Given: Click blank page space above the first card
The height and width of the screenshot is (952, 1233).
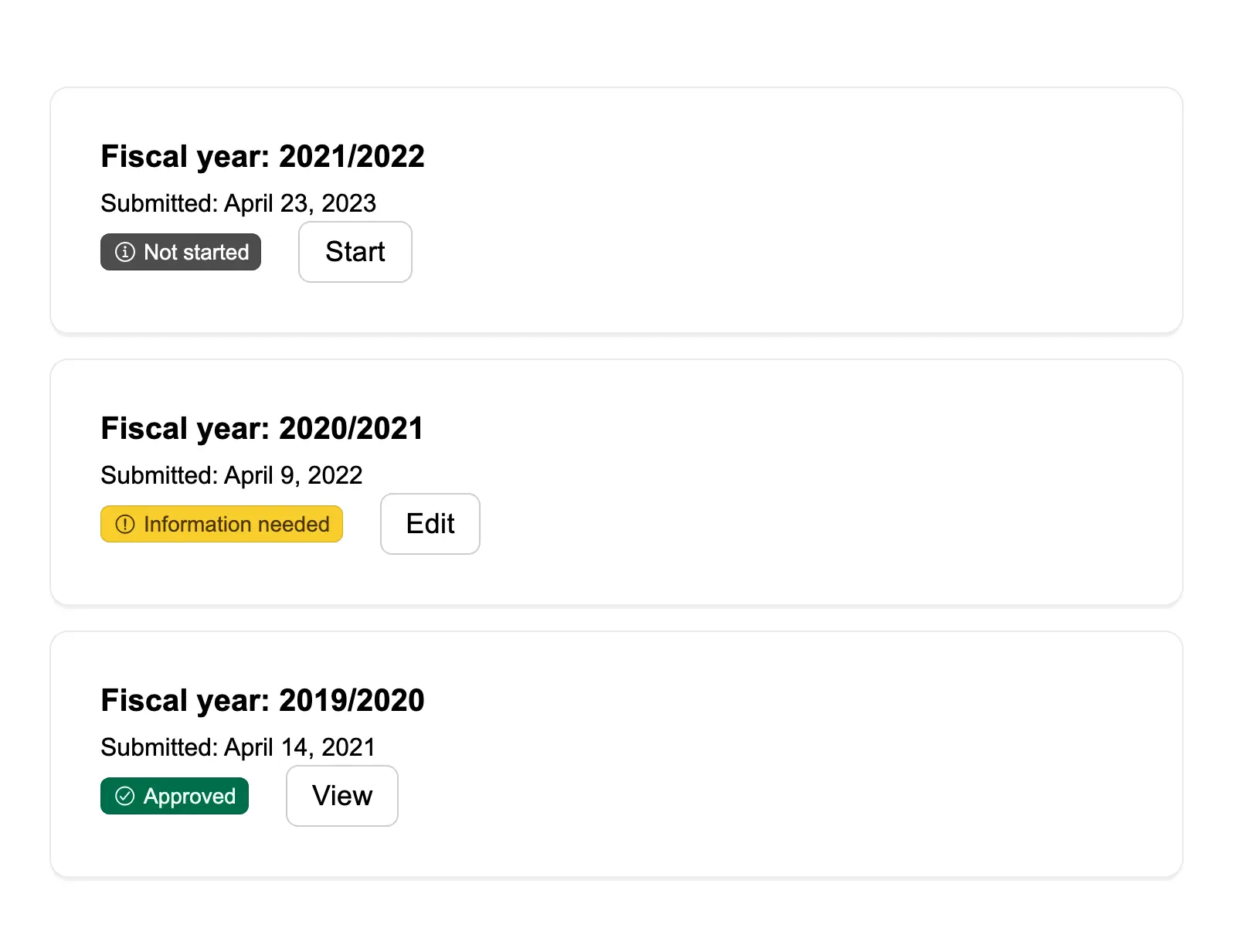Looking at the screenshot, I should (616, 42).
